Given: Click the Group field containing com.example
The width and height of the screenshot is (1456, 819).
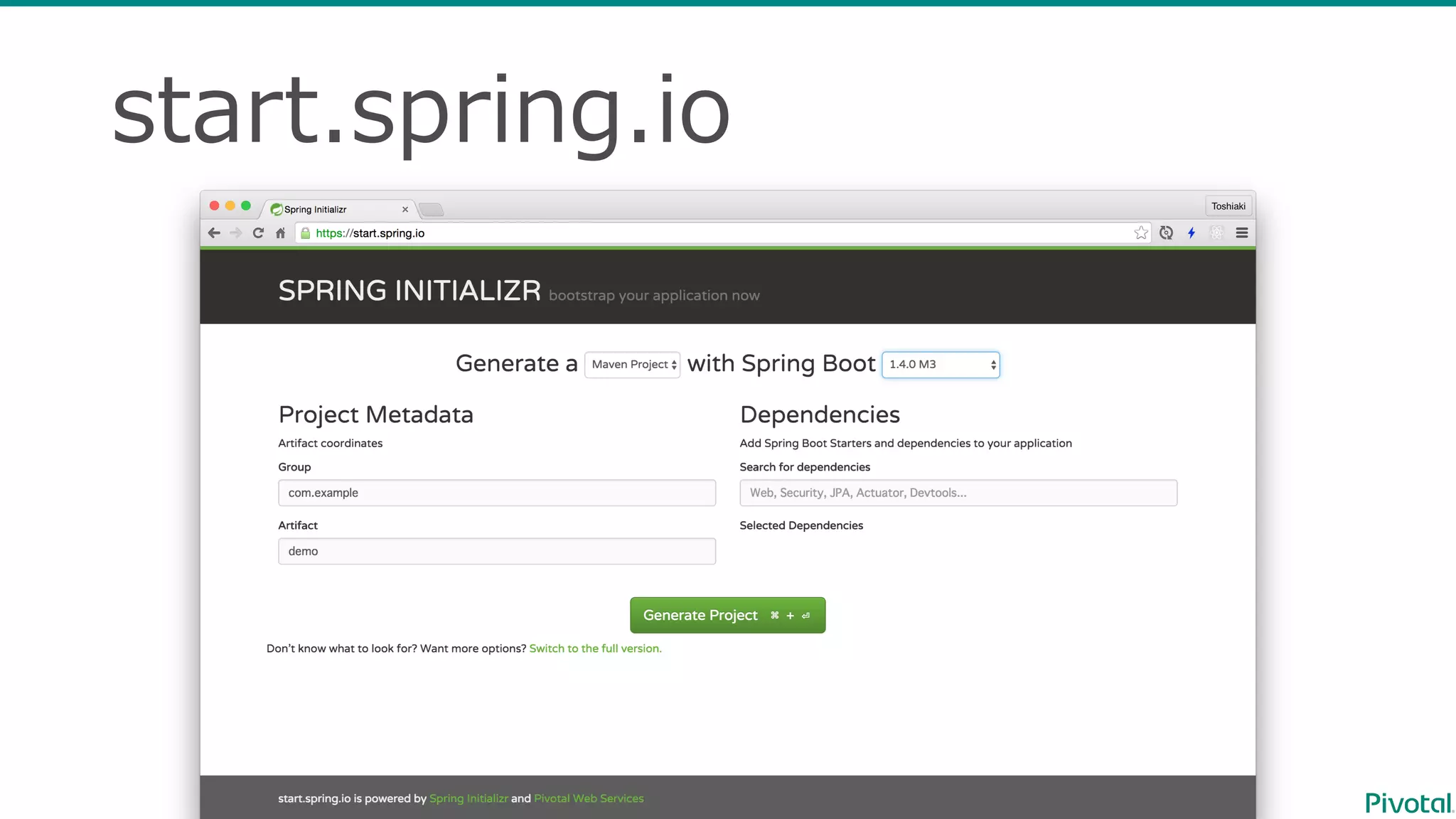Looking at the screenshot, I should point(497,493).
